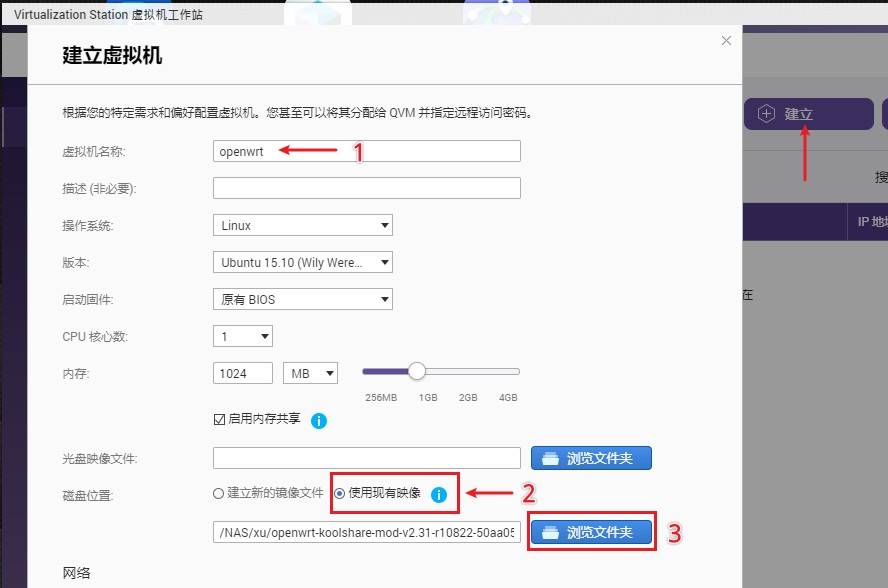Click the disk path field showing /NAS/xu/openwrt

365,532
